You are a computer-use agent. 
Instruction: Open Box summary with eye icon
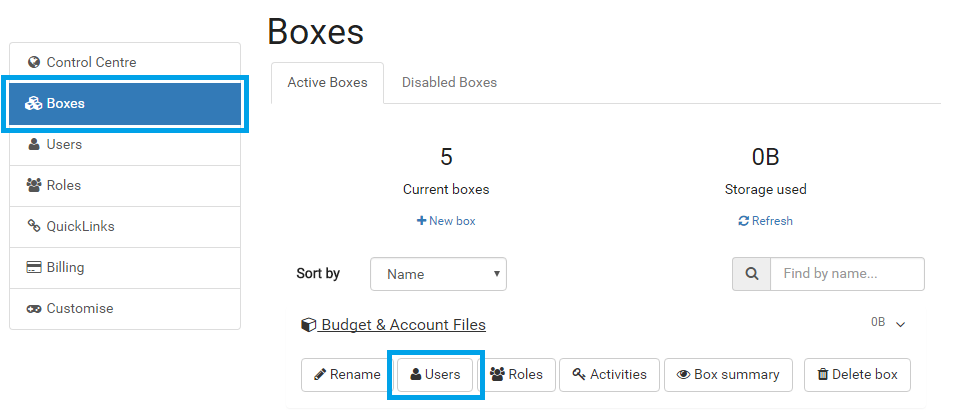click(x=728, y=375)
